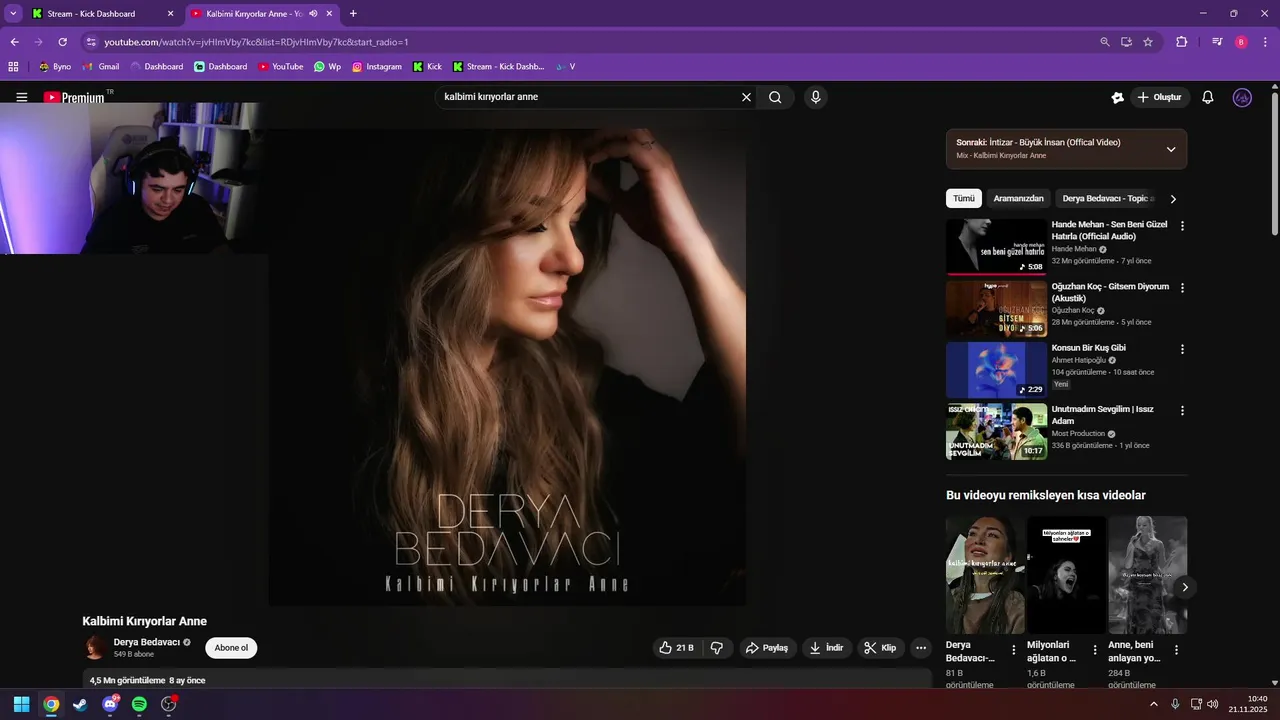Click the sparkle icon left of Oluştur

1118,97
